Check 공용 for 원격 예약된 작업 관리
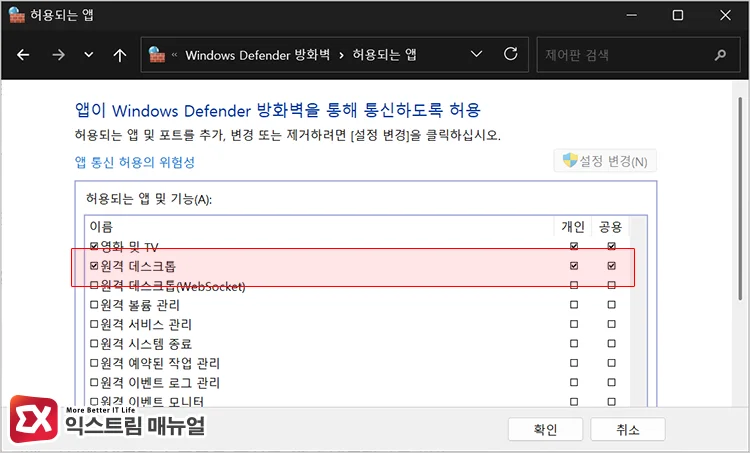 click(x=611, y=363)
